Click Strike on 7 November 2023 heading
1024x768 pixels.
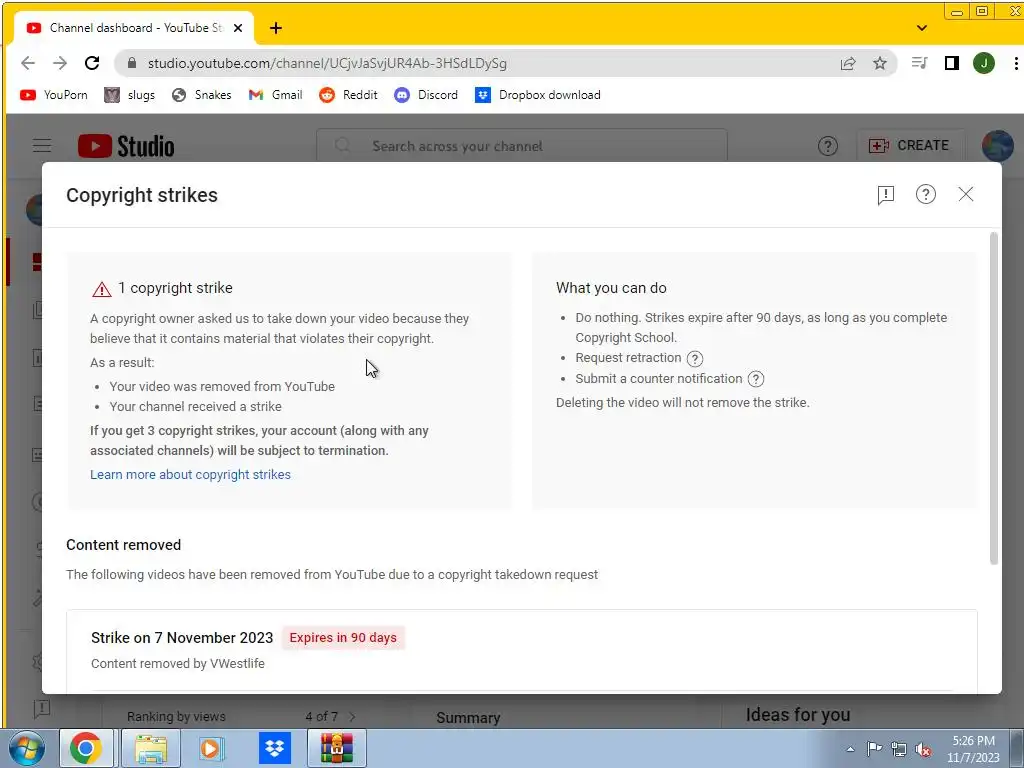point(182,638)
